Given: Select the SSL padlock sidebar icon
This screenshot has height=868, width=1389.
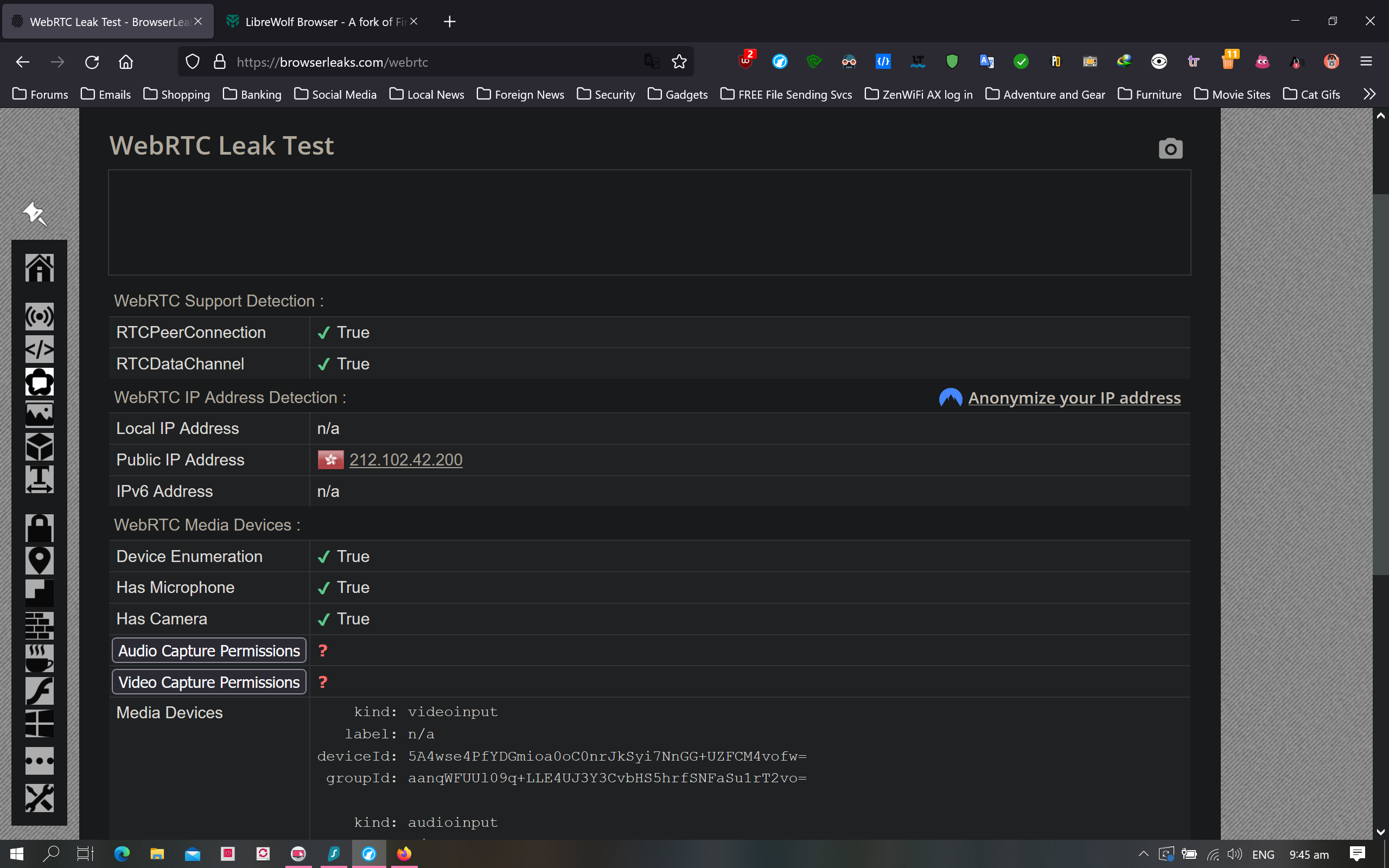Looking at the screenshot, I should coord(39,528).
